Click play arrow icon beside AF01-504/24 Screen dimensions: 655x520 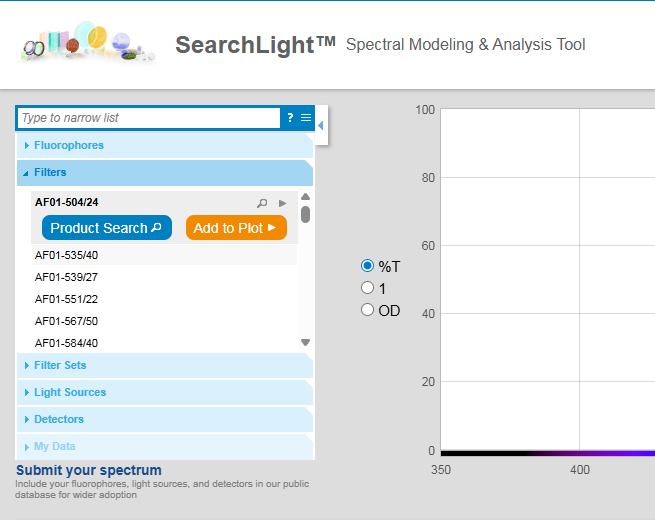[283, 203]
